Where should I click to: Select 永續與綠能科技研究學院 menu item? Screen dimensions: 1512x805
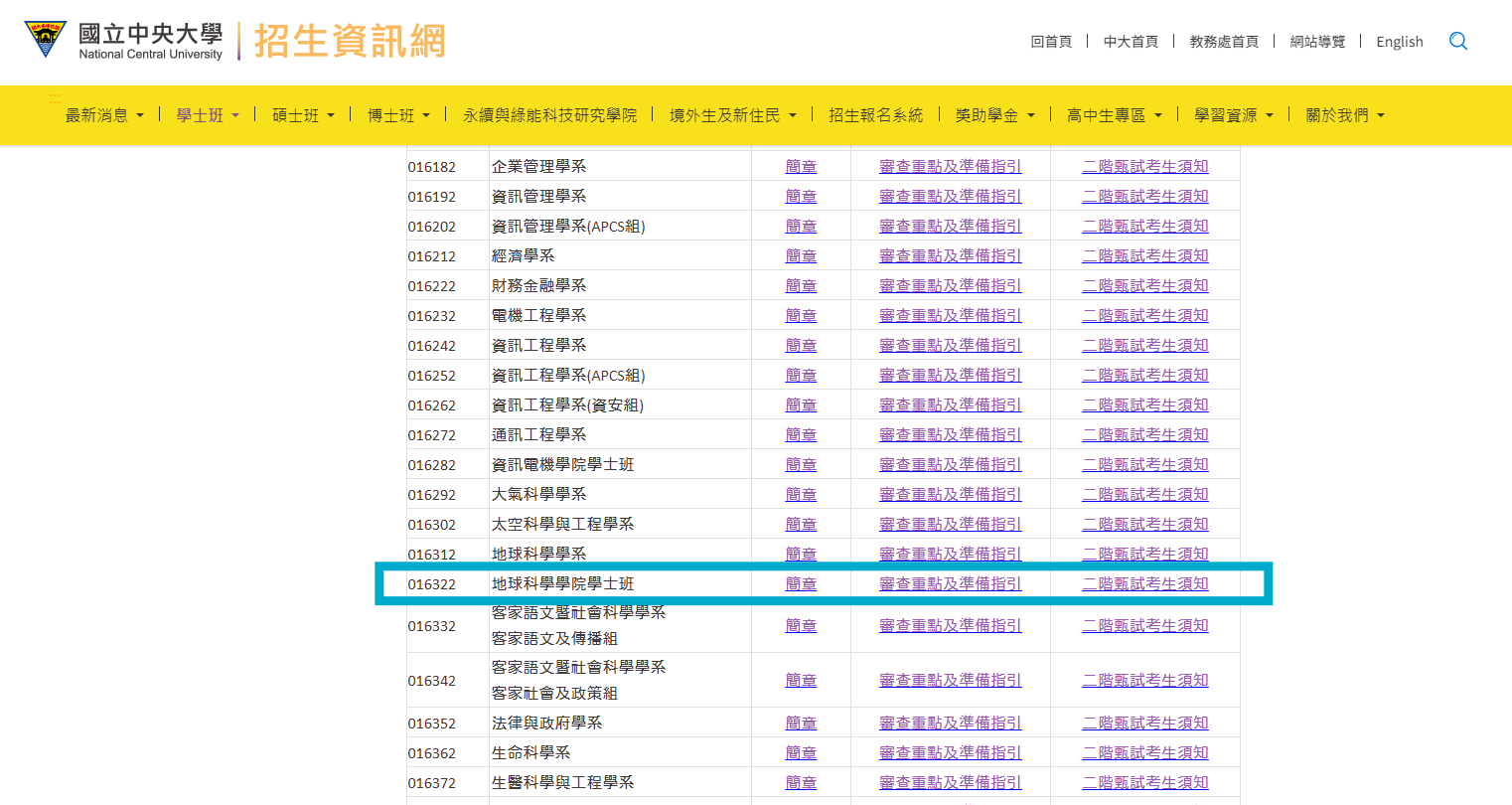[x=549, y=115]
